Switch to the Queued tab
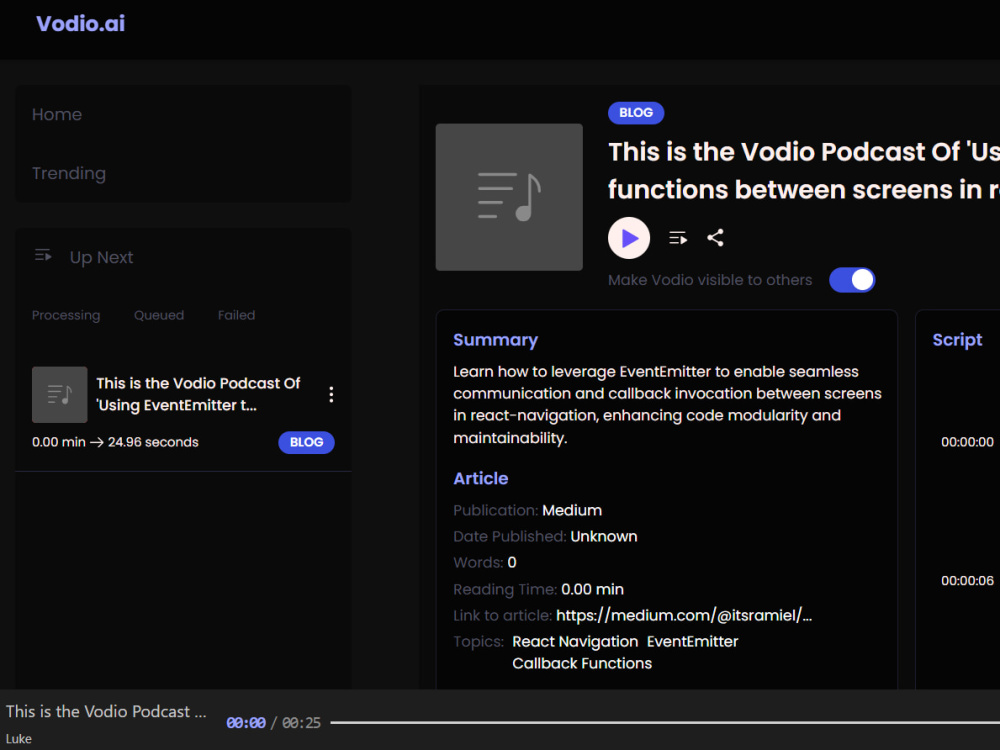The height and width of the screenshot is (750, 1000). point(159,315)
